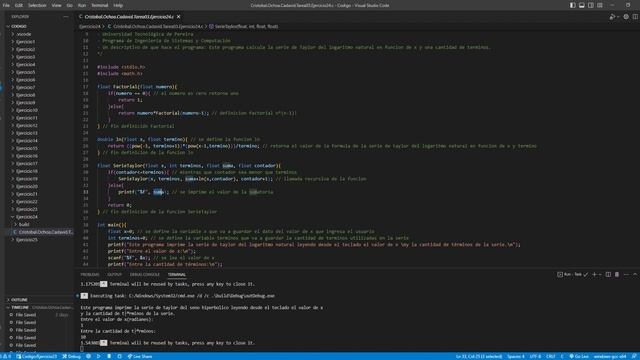The image size is (640, 360).
Task: Collapse the CODIGO root folder
Action: point(19,26)
